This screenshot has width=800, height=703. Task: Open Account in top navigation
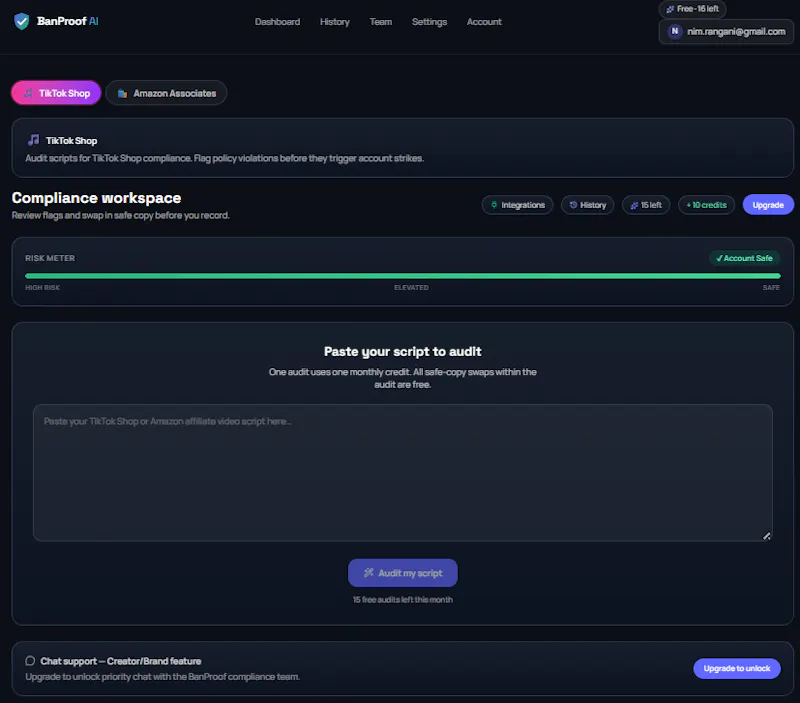pyautogui.click(x=484, y=22)
